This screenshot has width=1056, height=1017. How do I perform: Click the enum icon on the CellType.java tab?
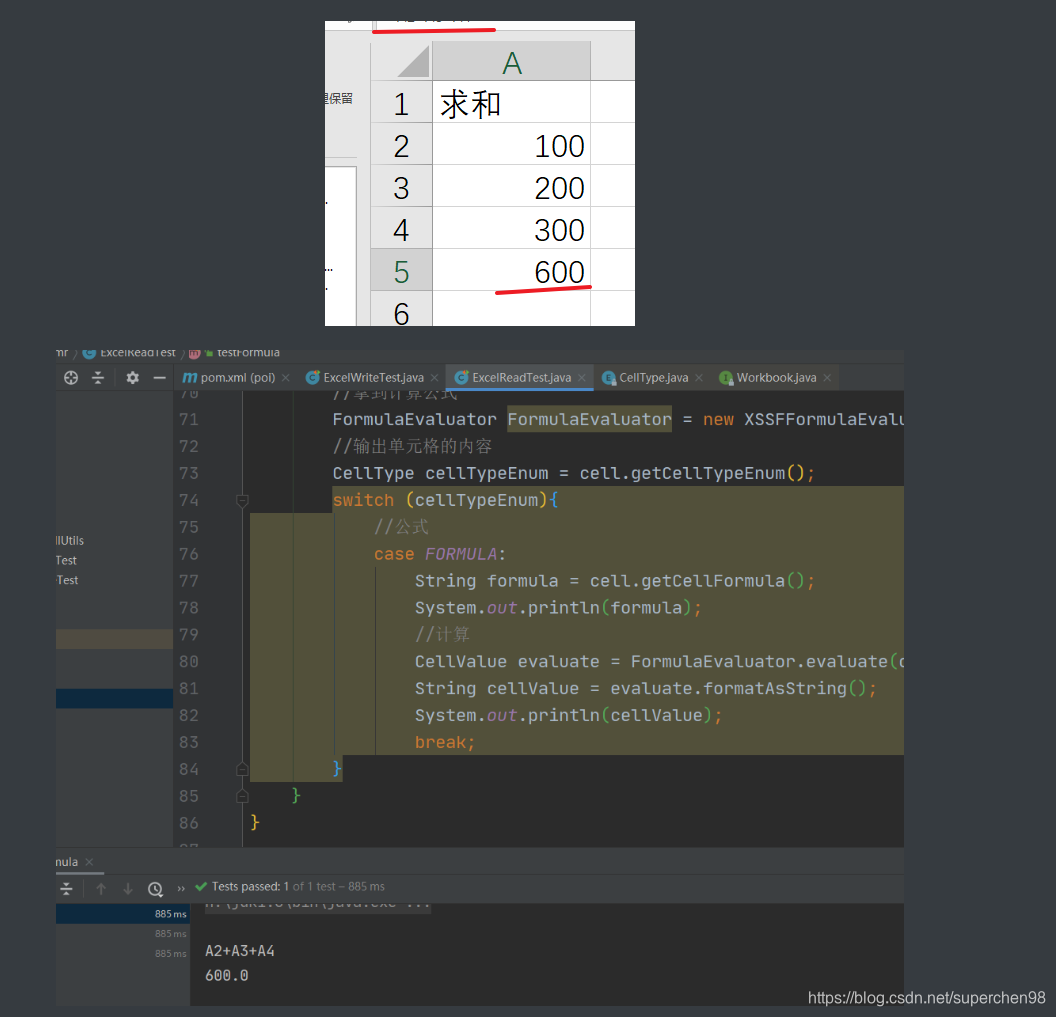click(x=609, y=378)
